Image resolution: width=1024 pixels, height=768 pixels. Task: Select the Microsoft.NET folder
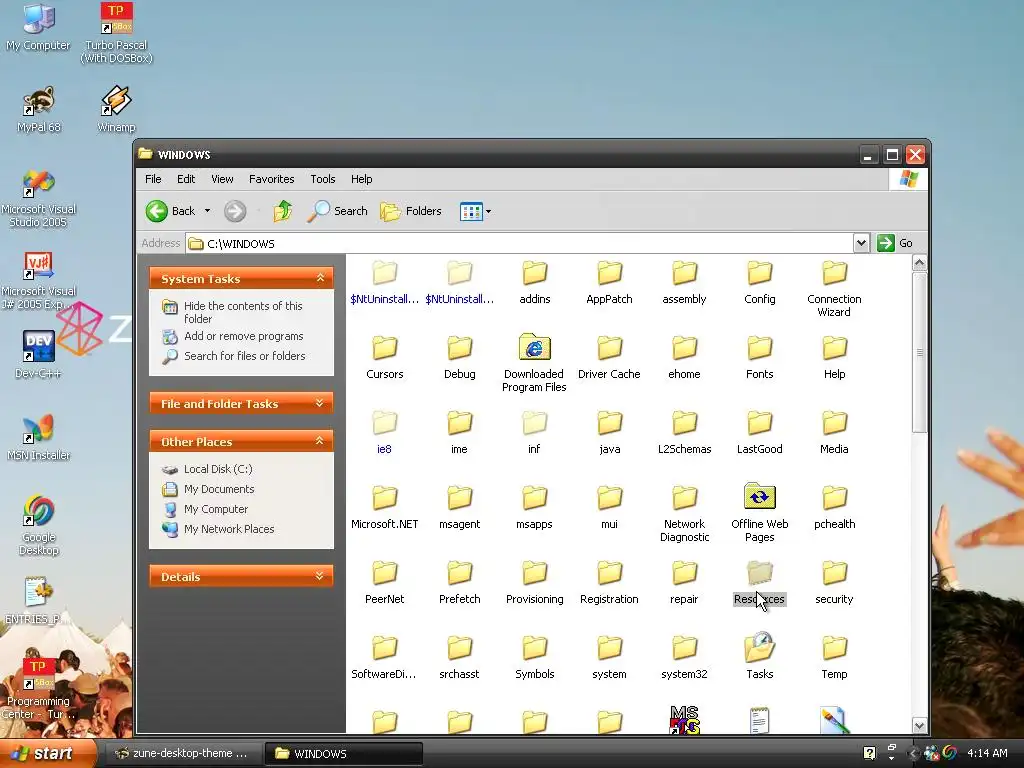(385, 507)
